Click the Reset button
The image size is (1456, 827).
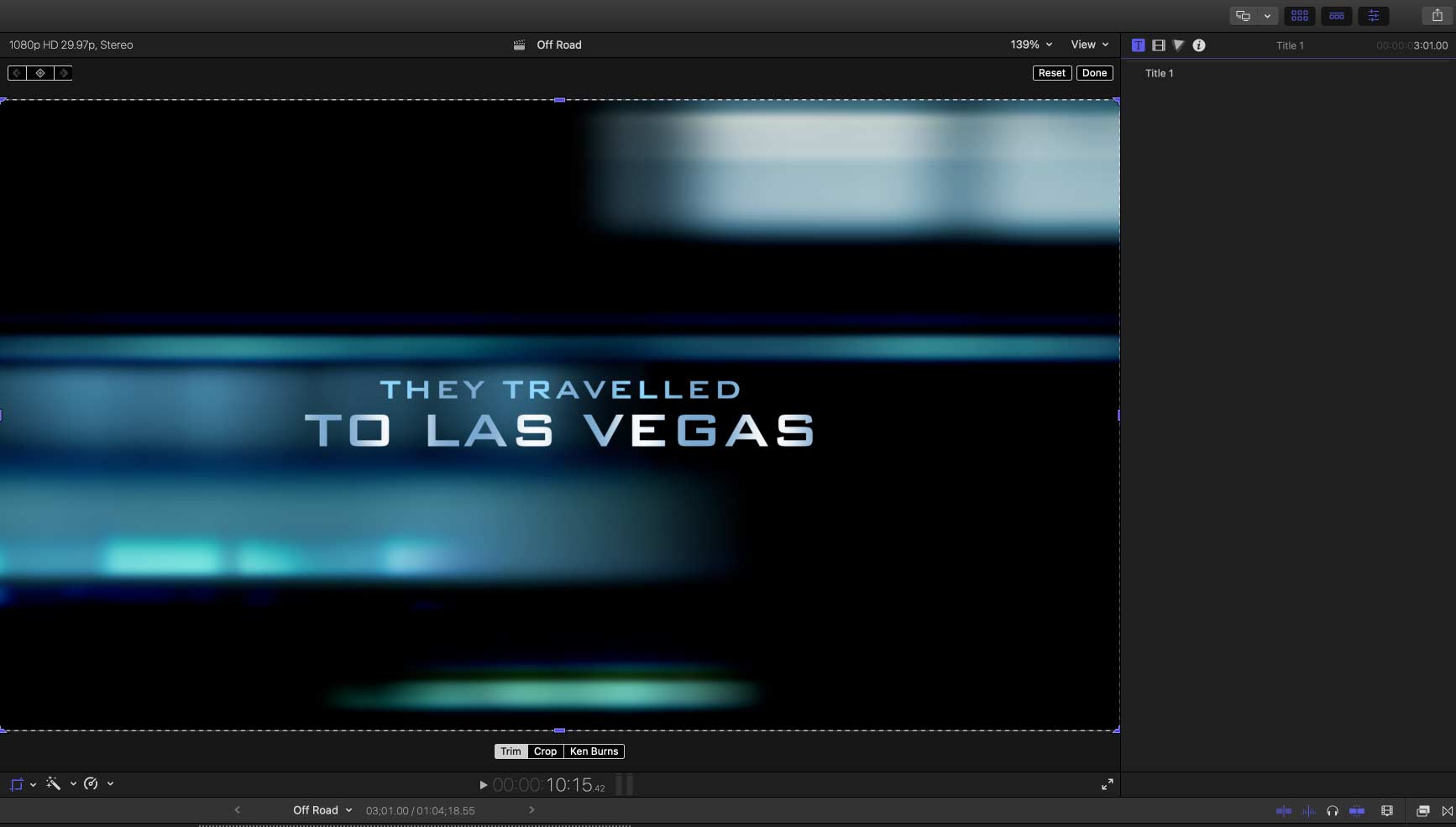(1052, 73)
